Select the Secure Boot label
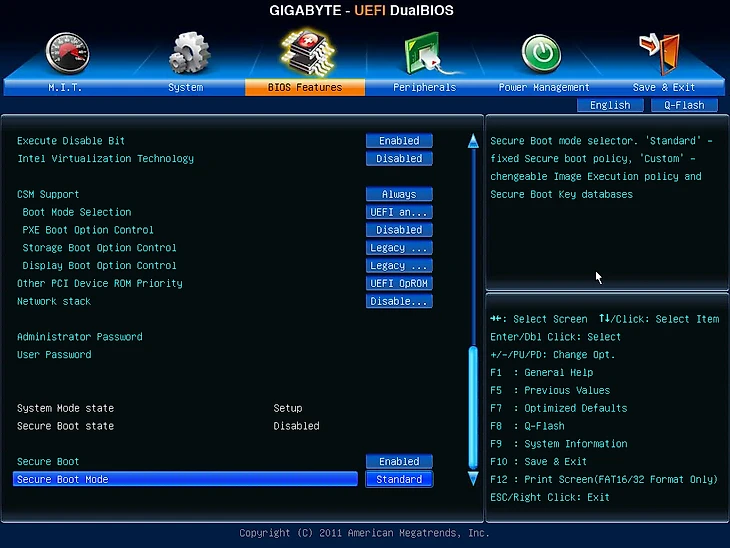This screenshot has height=548, width=730. click(x=48, y=461)
